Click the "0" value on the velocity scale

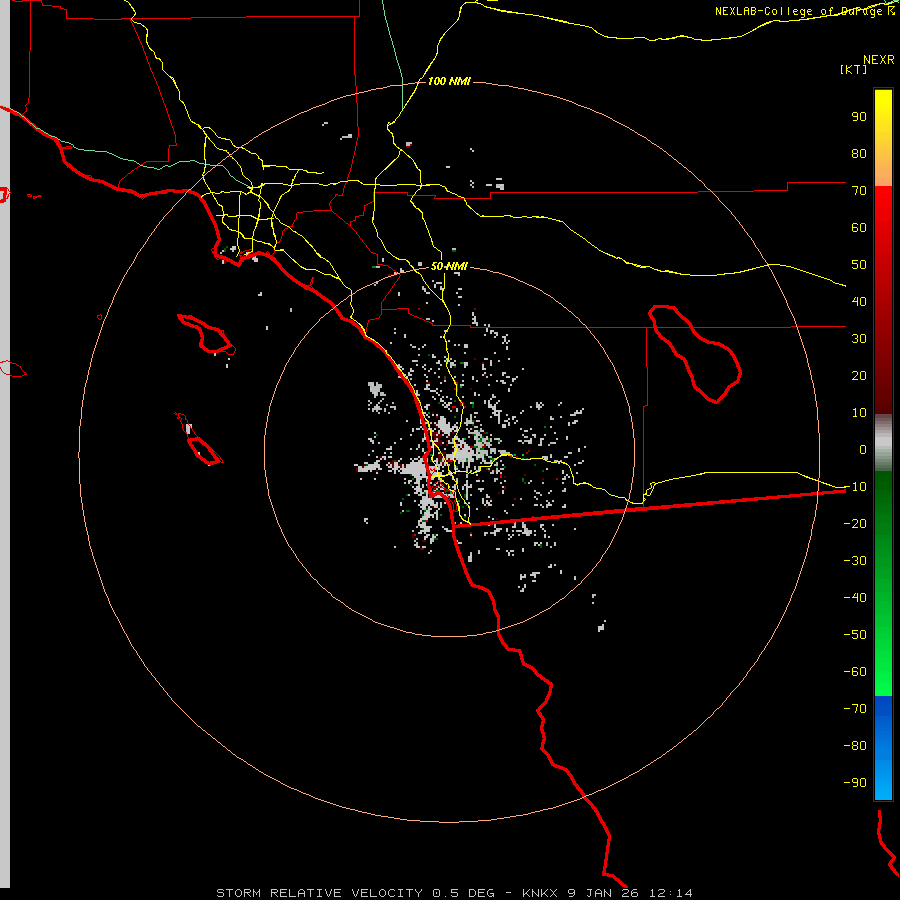point(863,450)
